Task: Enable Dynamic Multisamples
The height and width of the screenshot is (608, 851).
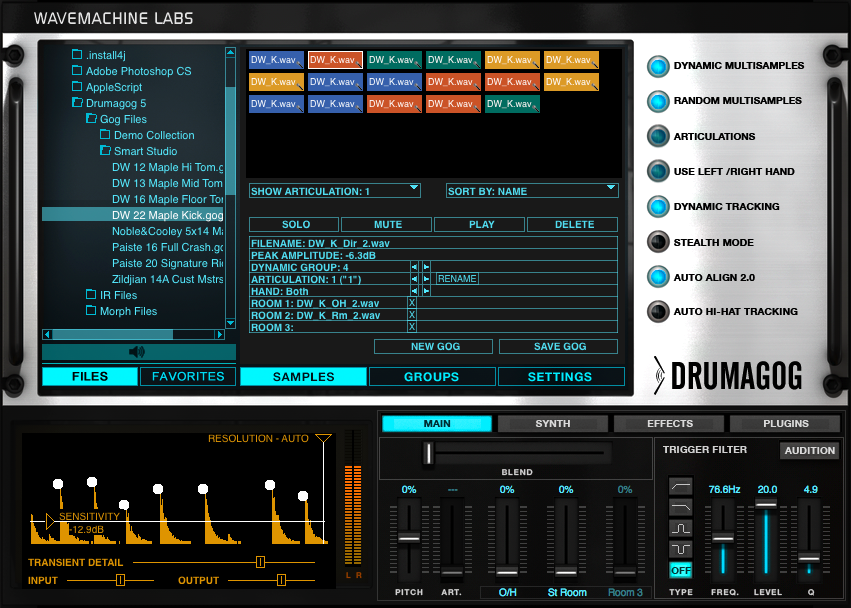Action: pyautogui.click(x=659, y=65)
